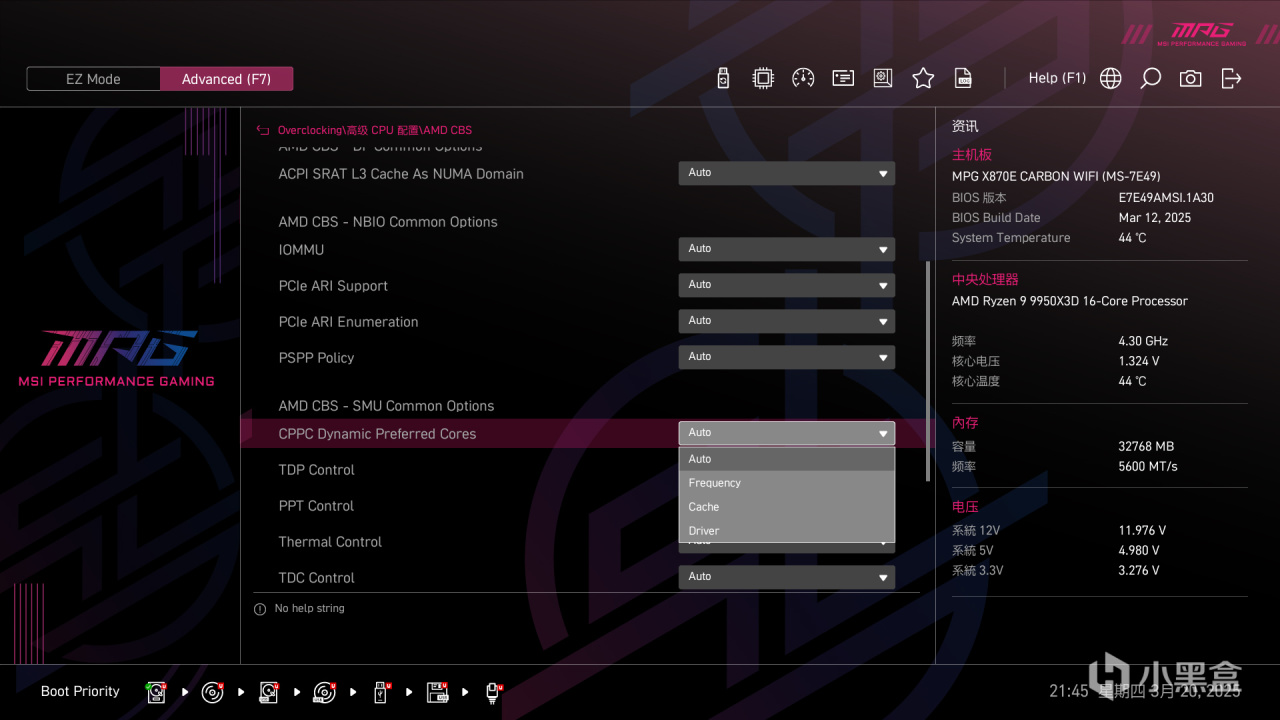Screen dimensions: 1280x720
Task: Click the AMD CBS - NBIO Common Options heading
Action: click(x=388, y=222)
